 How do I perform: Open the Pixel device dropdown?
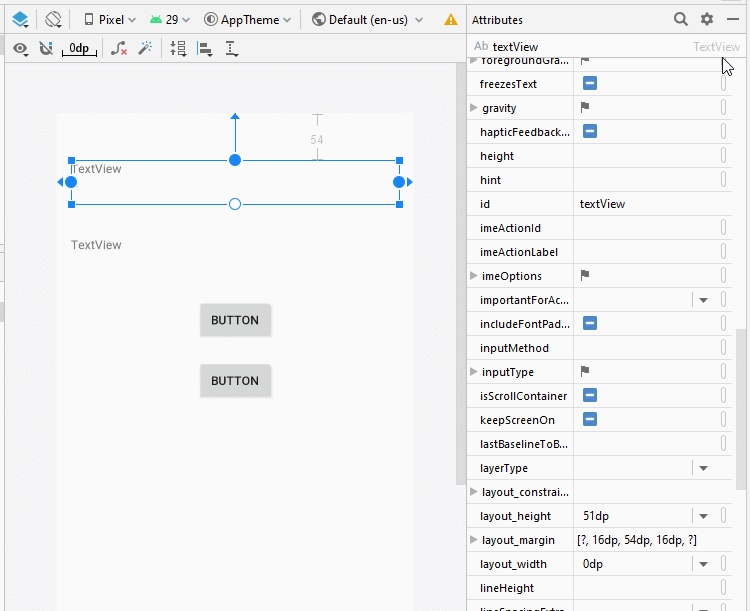pos(110,20)
